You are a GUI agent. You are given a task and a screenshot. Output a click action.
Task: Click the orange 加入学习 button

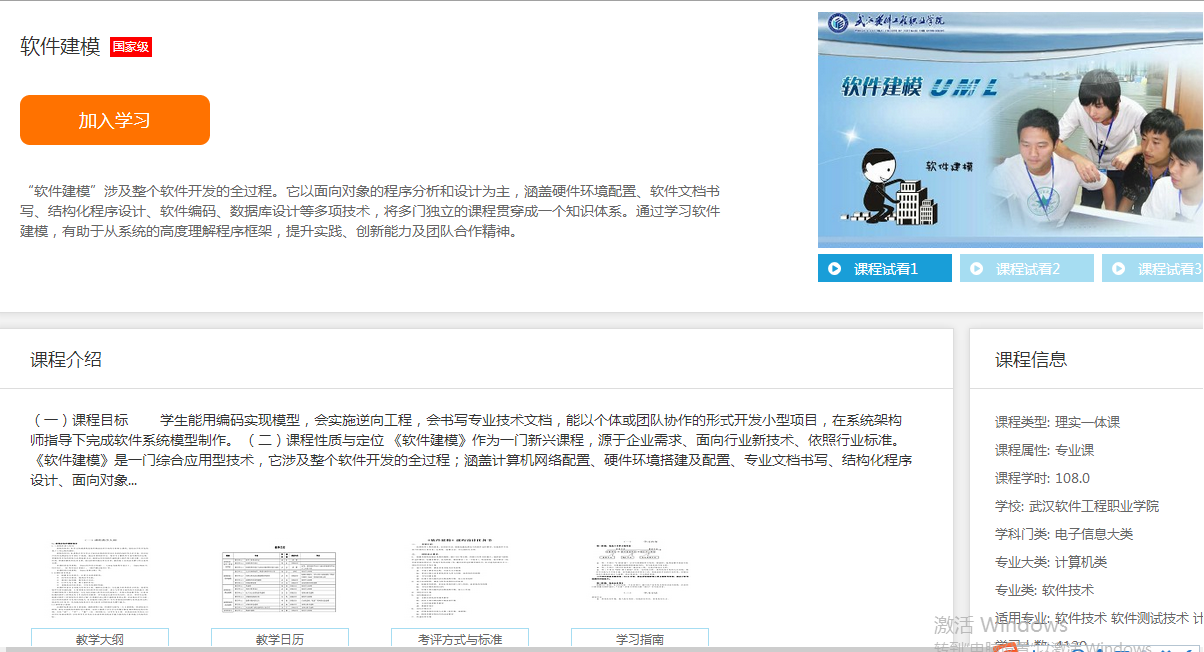coord(115,120)
